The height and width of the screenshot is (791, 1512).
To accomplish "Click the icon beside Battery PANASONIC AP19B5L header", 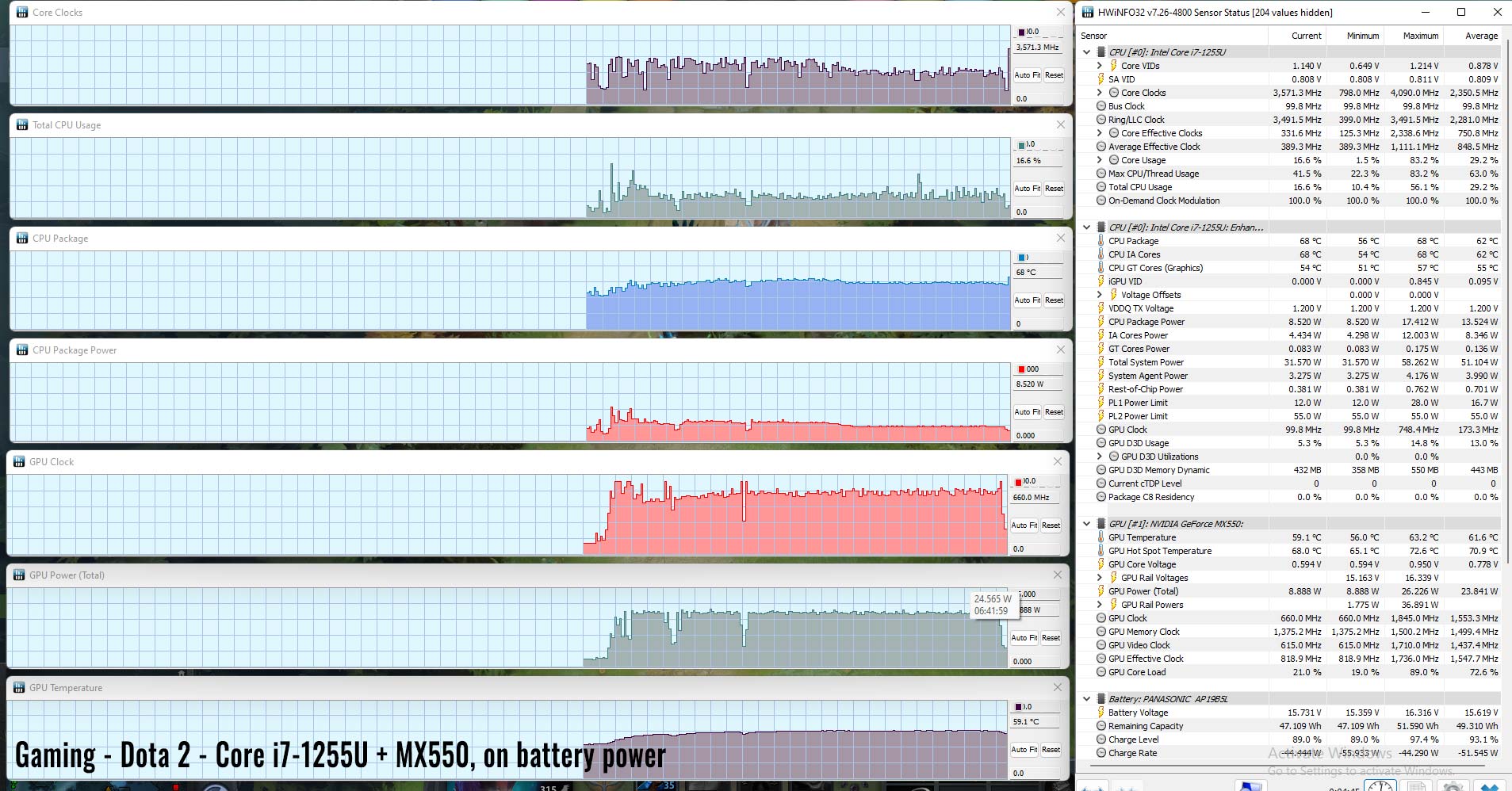I will point(1101,699).
